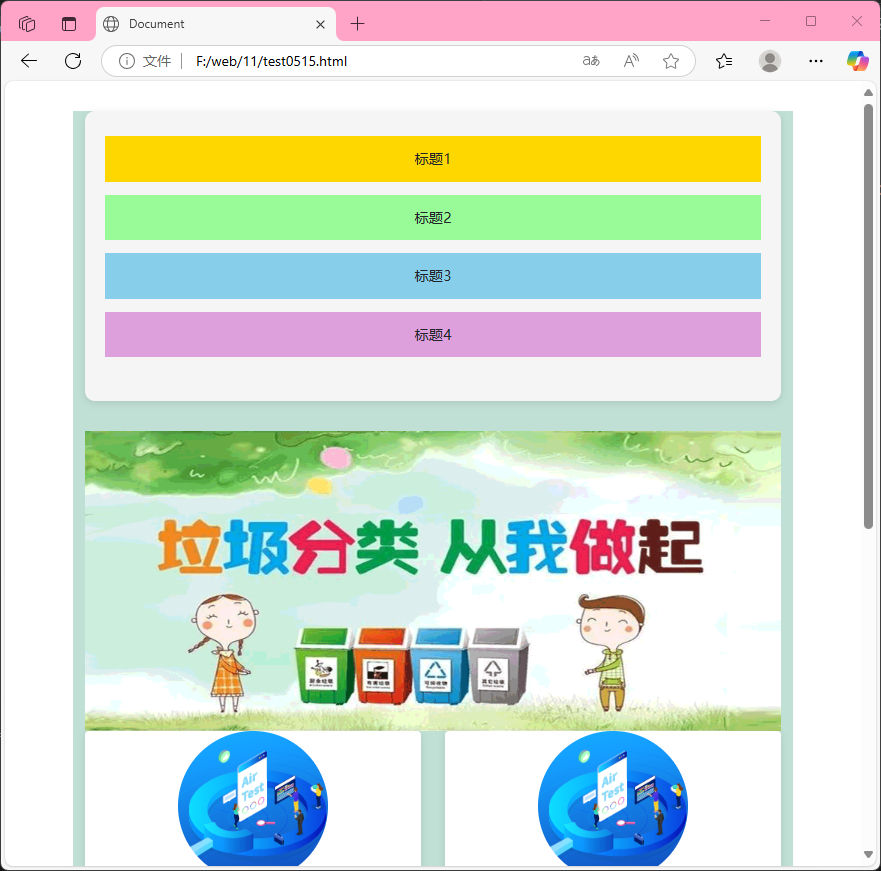Open the favorites bar hub icon
881x871 pixels.
coord(723,61)
